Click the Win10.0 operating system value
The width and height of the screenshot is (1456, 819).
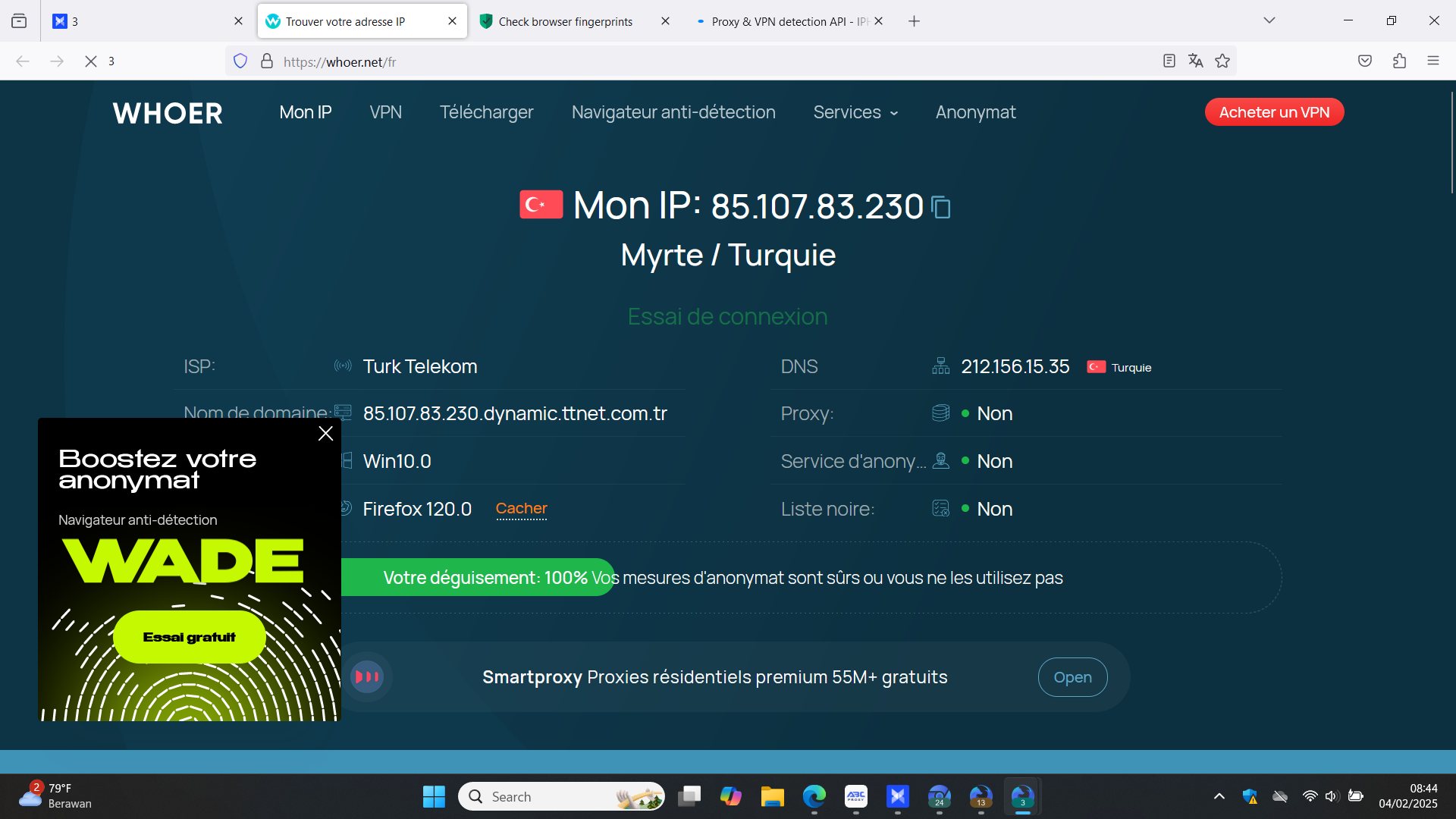[x=397, y=462]
